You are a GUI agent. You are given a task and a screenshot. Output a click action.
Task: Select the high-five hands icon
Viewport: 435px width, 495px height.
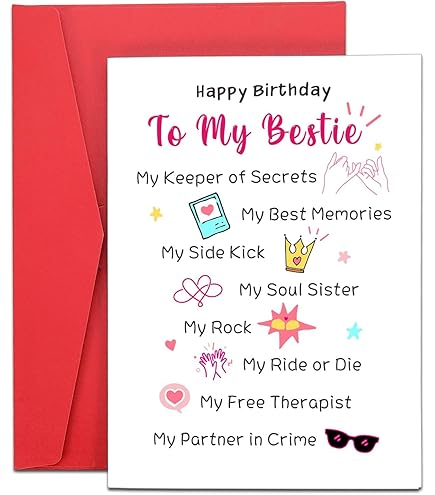pos(213,362)
